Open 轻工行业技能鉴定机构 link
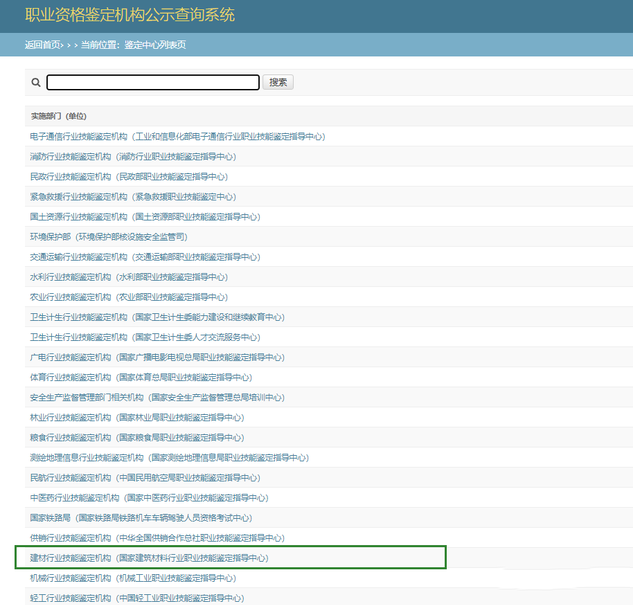Screen dimensions: 633x605 [137, 598]
